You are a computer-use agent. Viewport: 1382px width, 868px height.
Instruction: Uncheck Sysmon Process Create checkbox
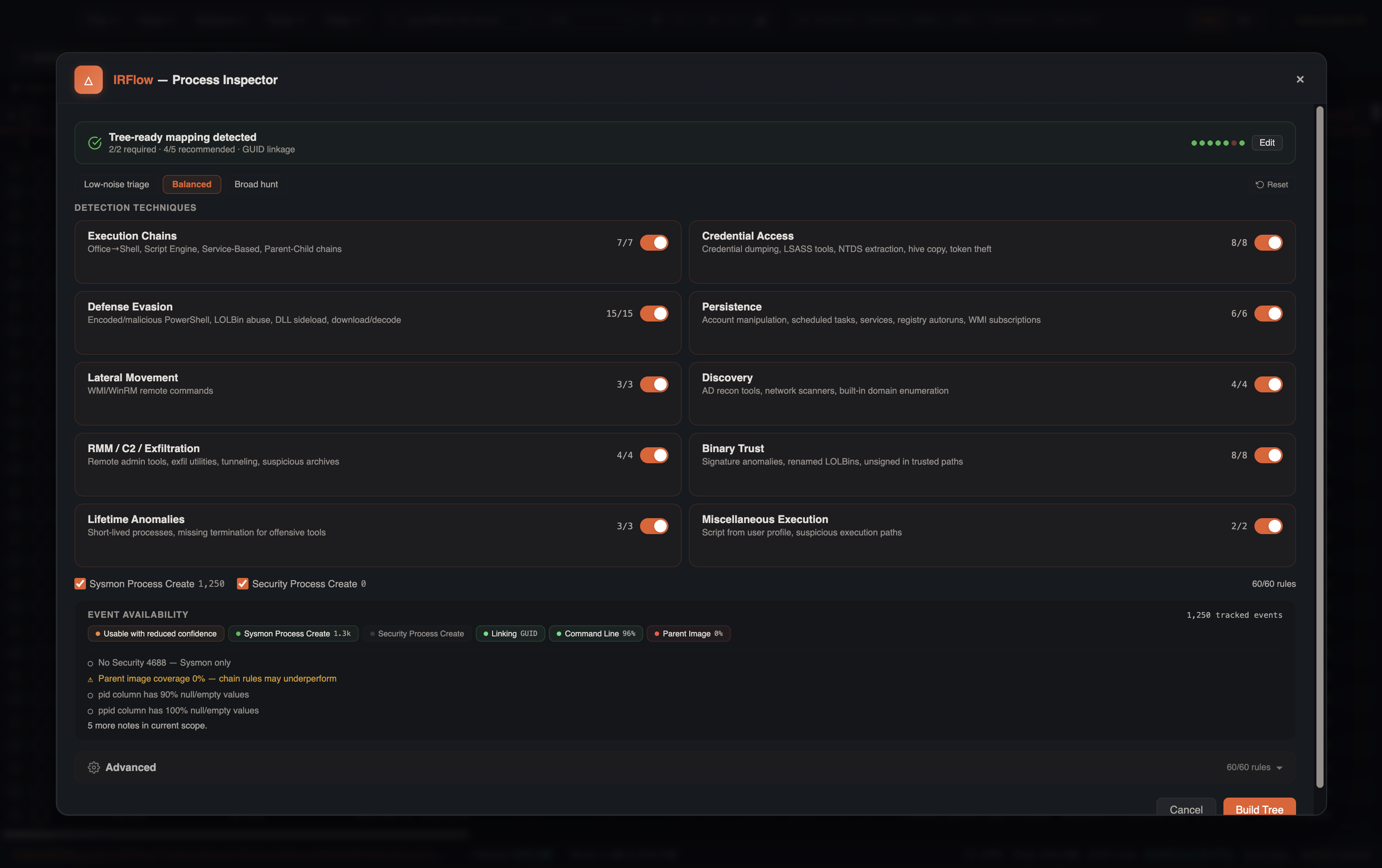pyautogui.click(x=80, y=583)
